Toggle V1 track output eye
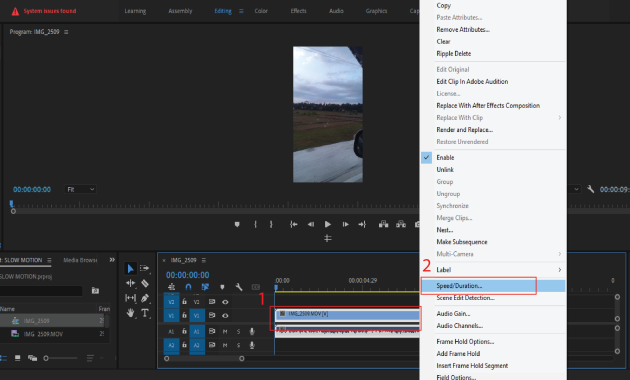The image size is (630, 380). pyautogui.click(x=225, y=316)
